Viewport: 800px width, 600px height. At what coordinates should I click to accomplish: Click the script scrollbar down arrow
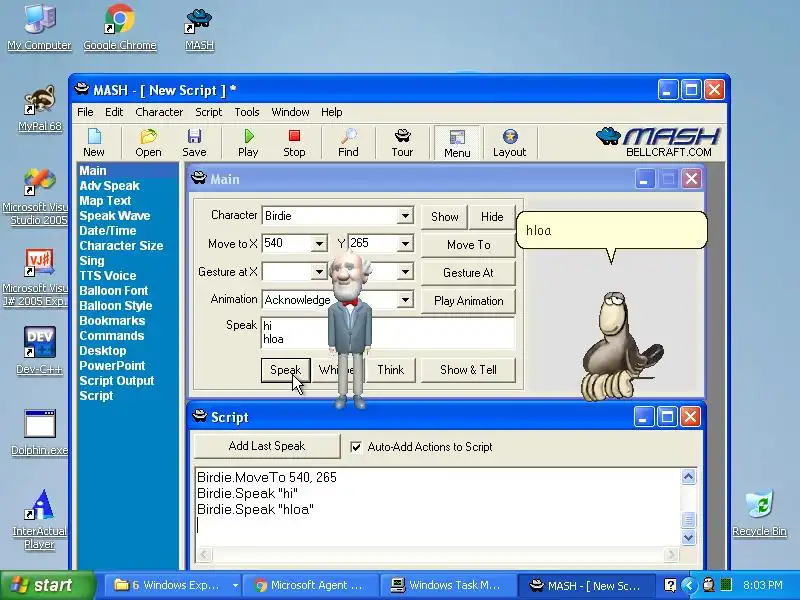tap(688, 538)
